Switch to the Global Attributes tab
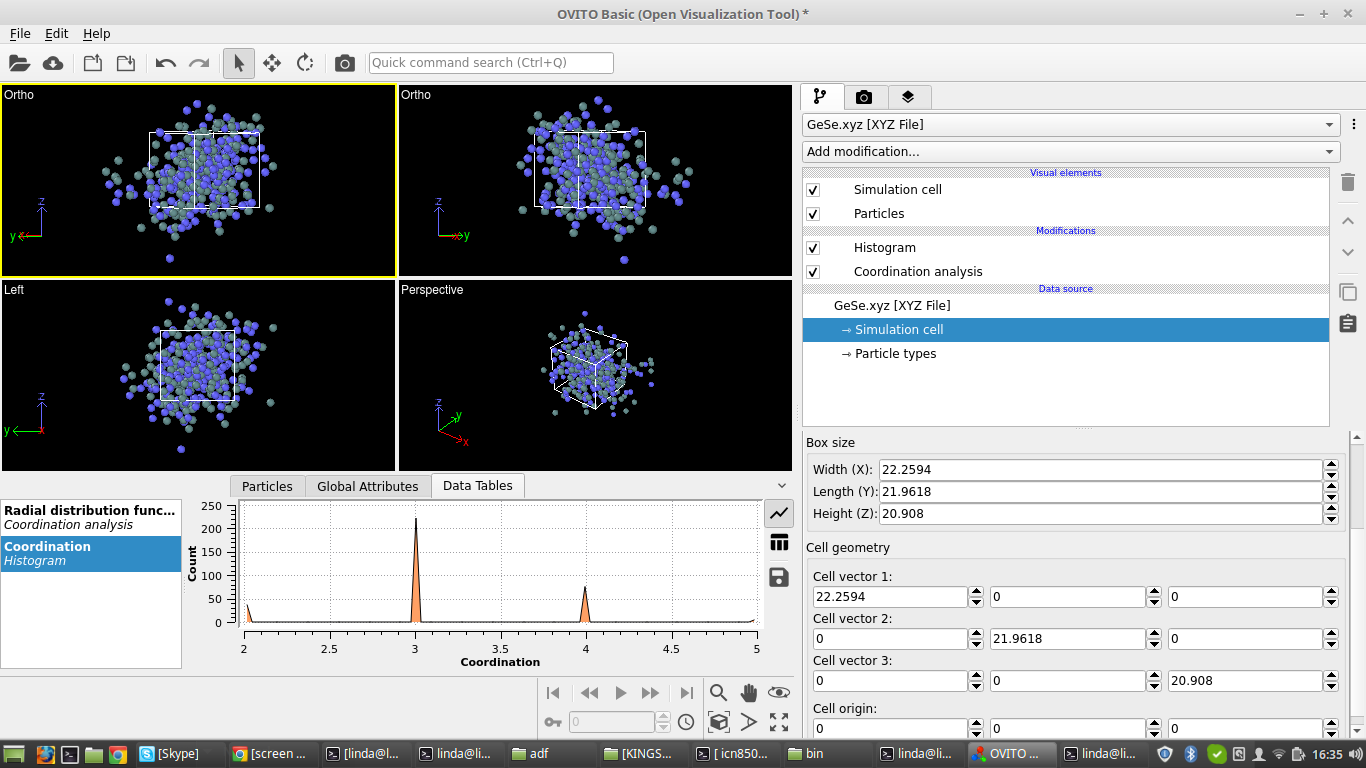The image size is (1366, 768). click(367, 486)
